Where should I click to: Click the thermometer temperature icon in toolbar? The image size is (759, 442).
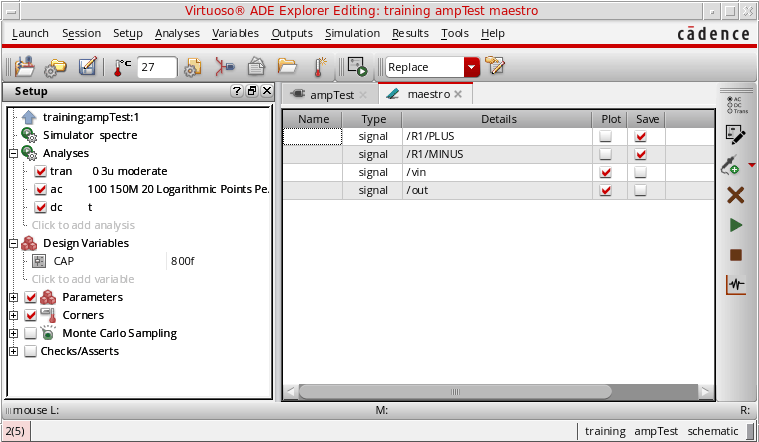[122, 68]
